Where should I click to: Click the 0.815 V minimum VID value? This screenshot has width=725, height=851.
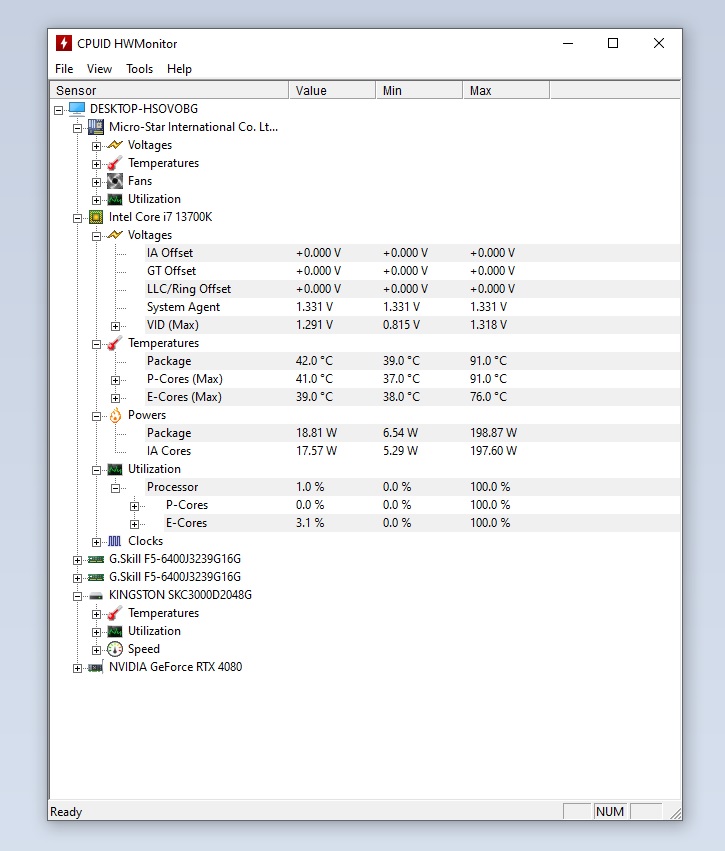pyautogui.click(x=401, y=325)
